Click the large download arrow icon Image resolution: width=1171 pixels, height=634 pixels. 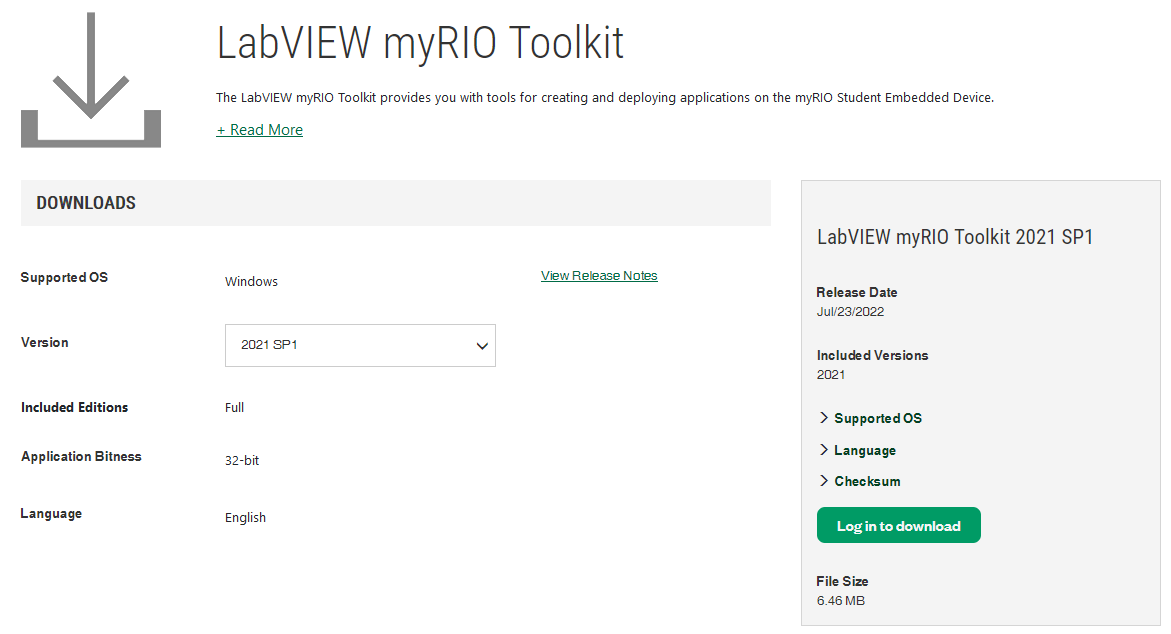tap(90, 80)
